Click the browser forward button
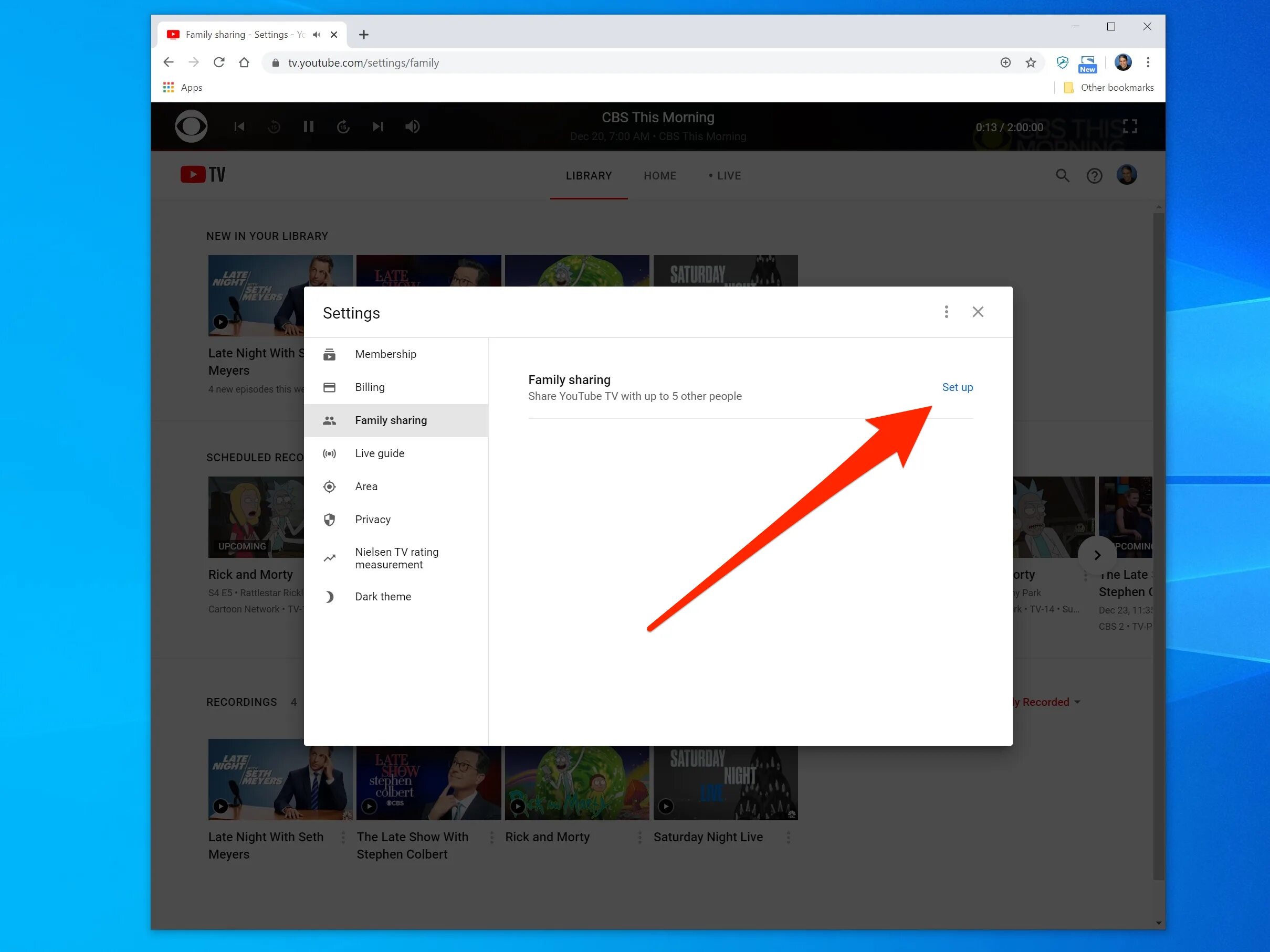Image resolution: width=1270 pixels, height=952 pixels. pos(194,62)
